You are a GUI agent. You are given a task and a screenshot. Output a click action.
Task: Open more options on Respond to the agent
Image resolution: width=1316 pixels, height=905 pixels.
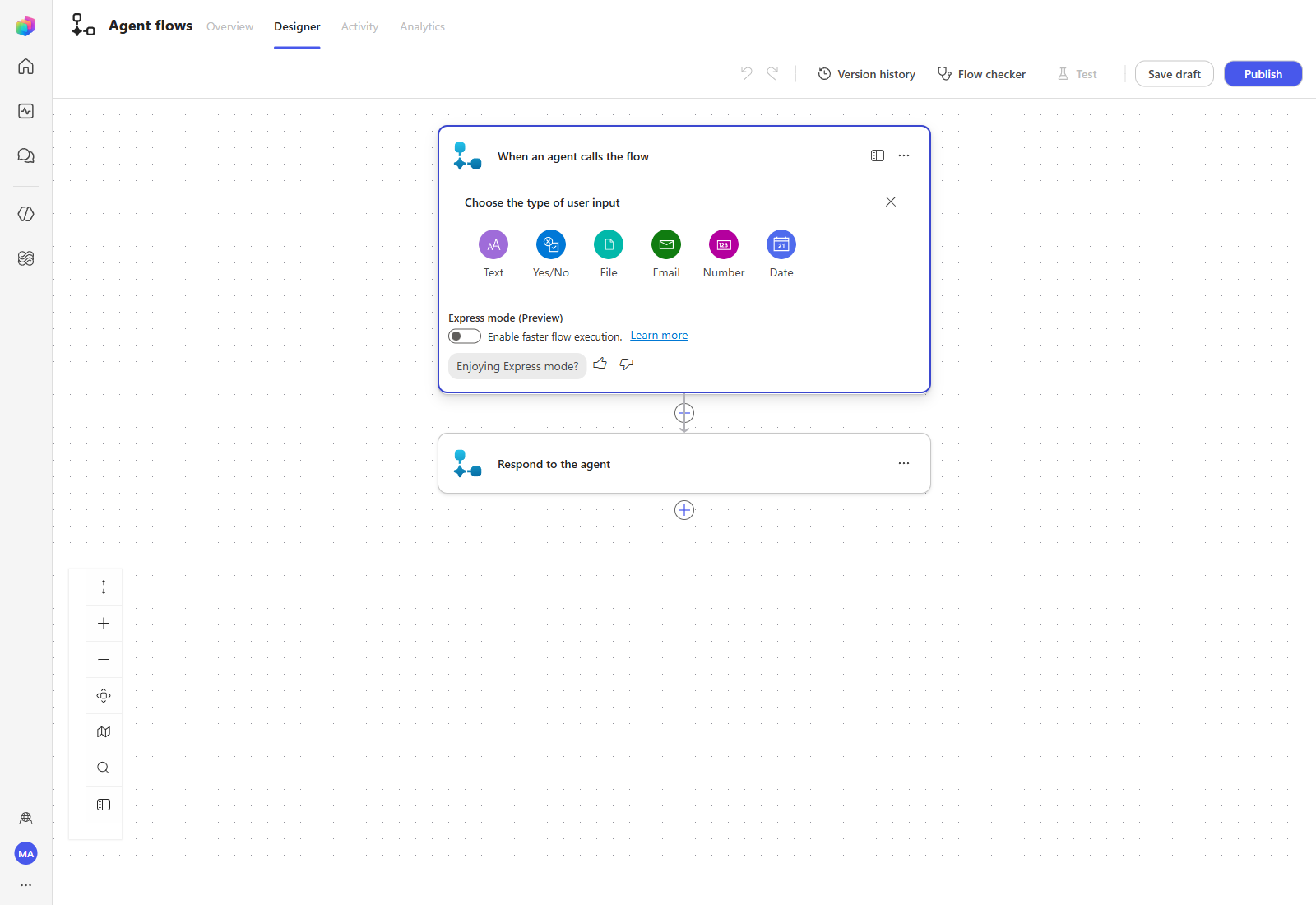point(904,463)
